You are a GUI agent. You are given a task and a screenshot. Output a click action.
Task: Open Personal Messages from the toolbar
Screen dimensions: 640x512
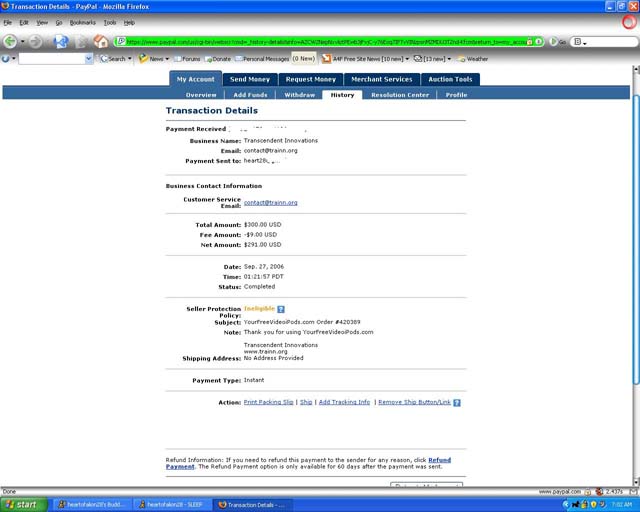pyautogui.click(x=262, y=59)
